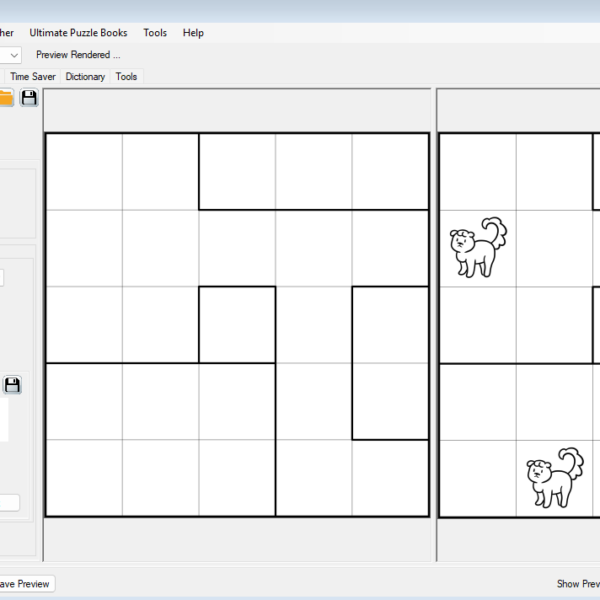Click the dog image in the second row
600x600 pixels.
point(478,247)
